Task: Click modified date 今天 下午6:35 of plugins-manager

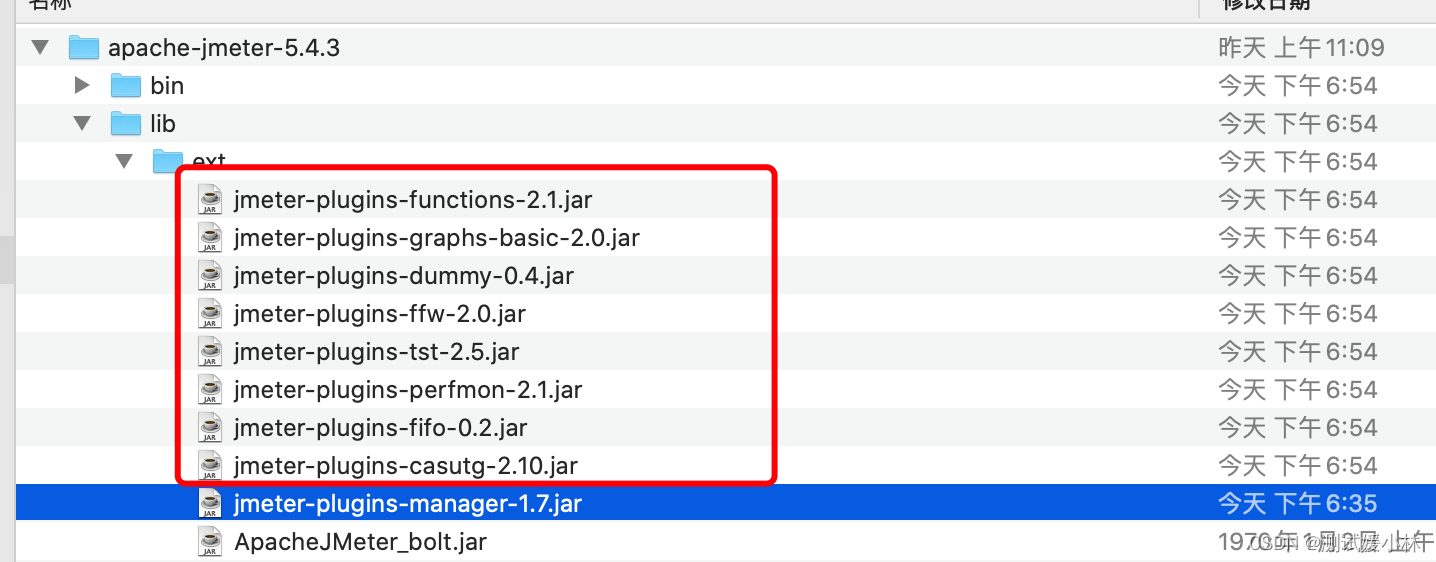Action: coord(1298,504)
